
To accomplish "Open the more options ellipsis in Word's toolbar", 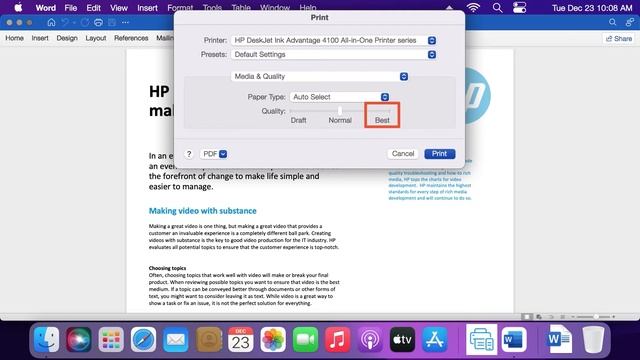I will pos(125,22).
